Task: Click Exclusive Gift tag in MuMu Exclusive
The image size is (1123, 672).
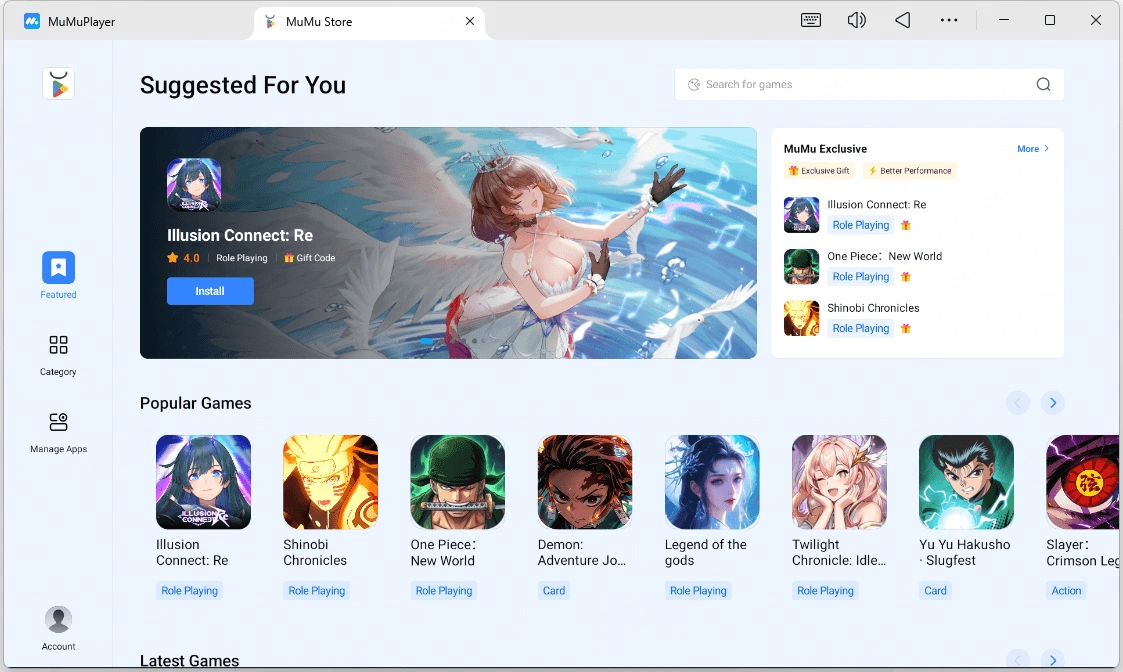Action: click(x=819, y=171)
